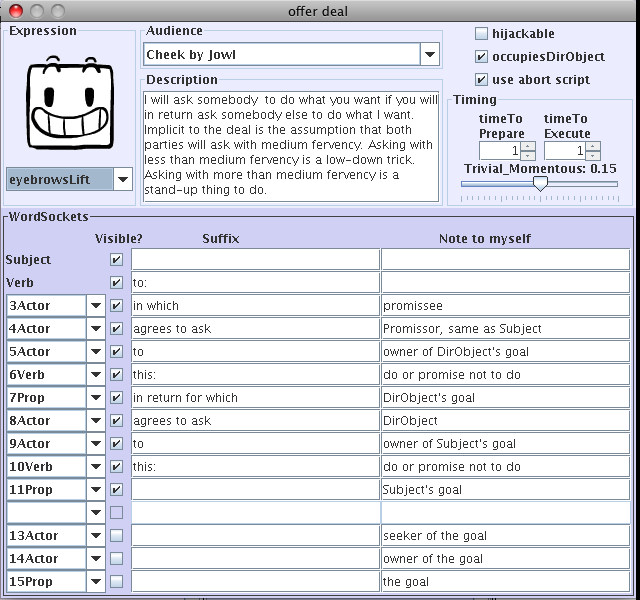
Task: Toggle Subject row Visible checkbox
Action: click(117, 260)
